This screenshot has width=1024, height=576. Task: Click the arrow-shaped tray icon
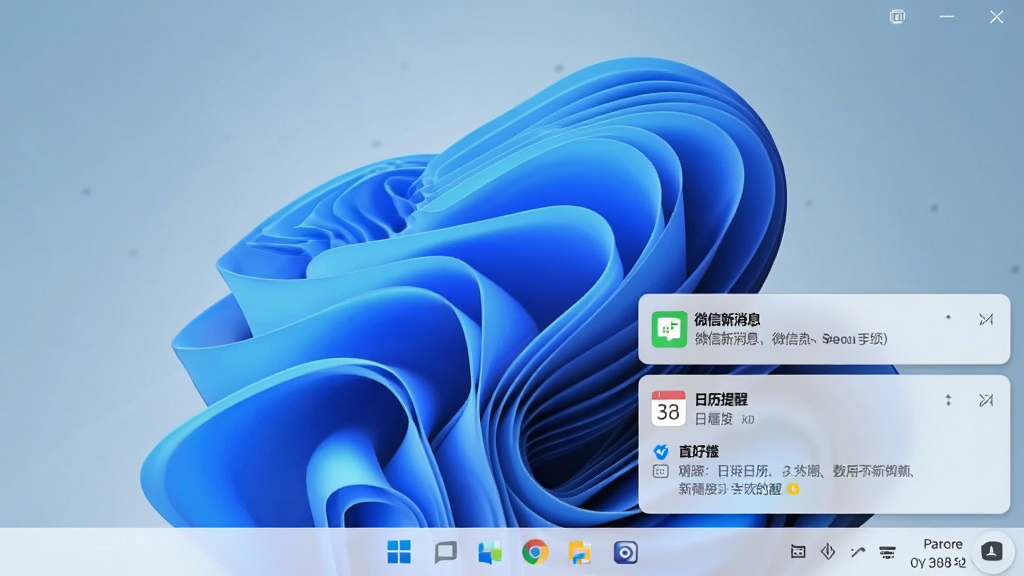click(x=857, y=552)
